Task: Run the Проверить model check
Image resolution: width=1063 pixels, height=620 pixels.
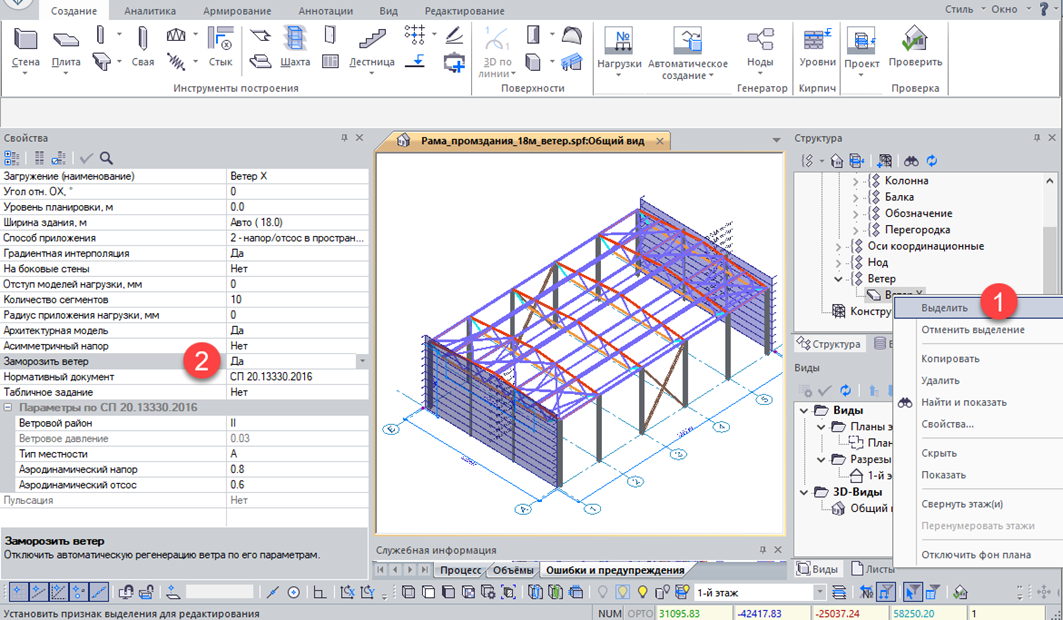Action: (915, 47)
